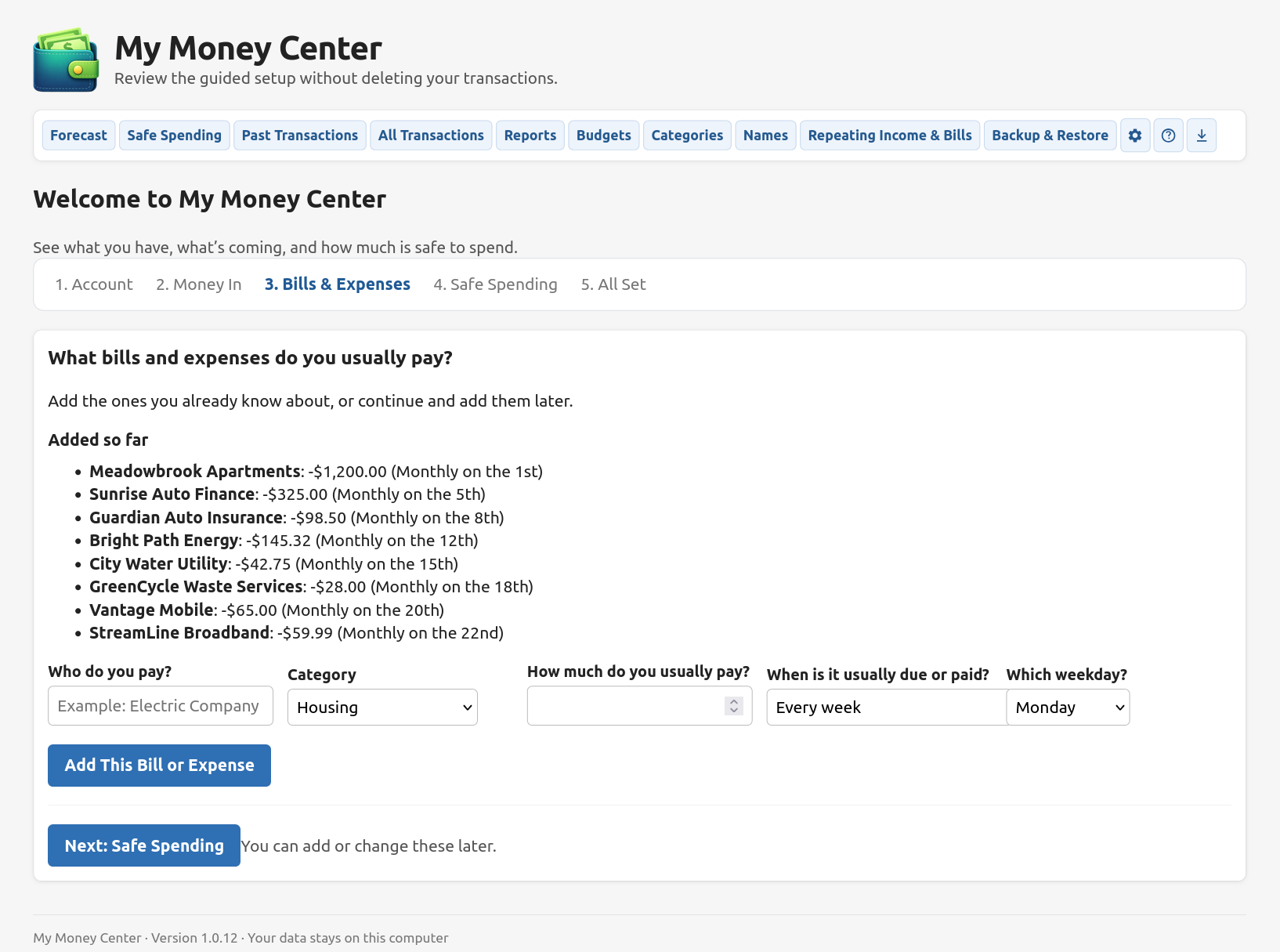Select the GreenCycle Waste Services entry
Image resolution: width=1280 pixels, height=952 pixels.
coord(311,587)
